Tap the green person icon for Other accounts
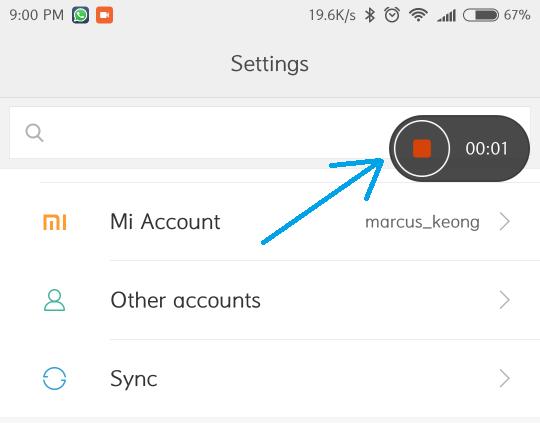The width and height of the screenshot is (540, 423). coord(54,300)
